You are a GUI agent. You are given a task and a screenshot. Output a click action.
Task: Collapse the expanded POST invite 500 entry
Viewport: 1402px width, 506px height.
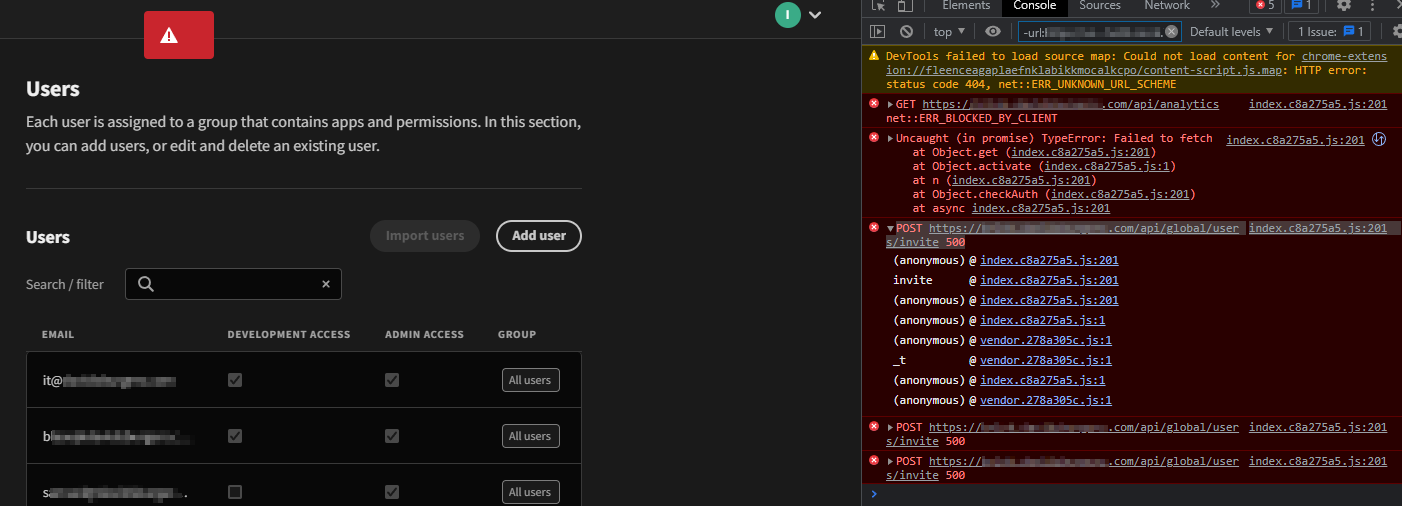pyautogui.click(x=891, y=228)
